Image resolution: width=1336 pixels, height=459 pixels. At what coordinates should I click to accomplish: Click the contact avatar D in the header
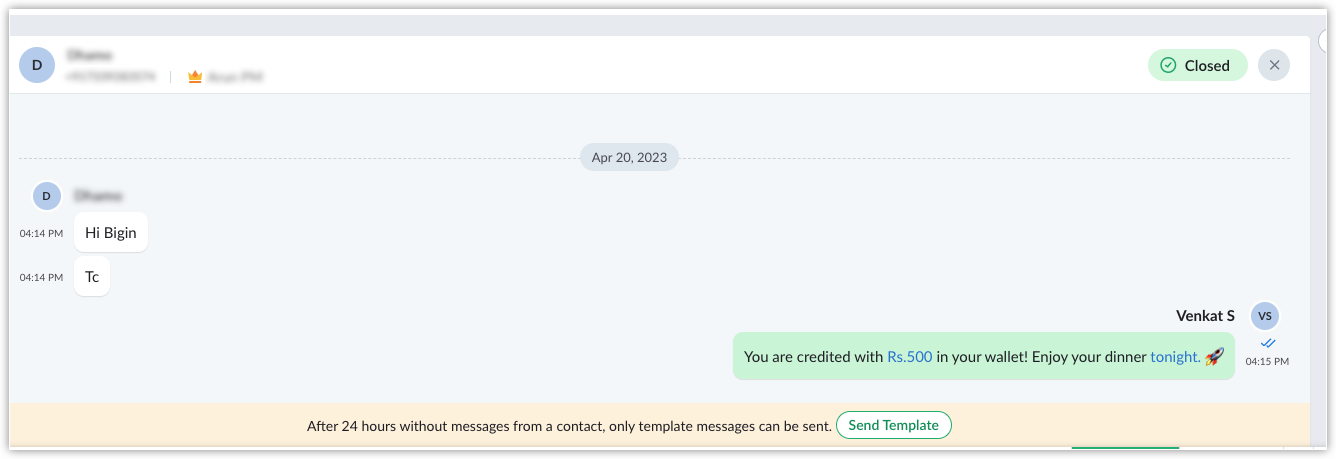coord(37,65)
